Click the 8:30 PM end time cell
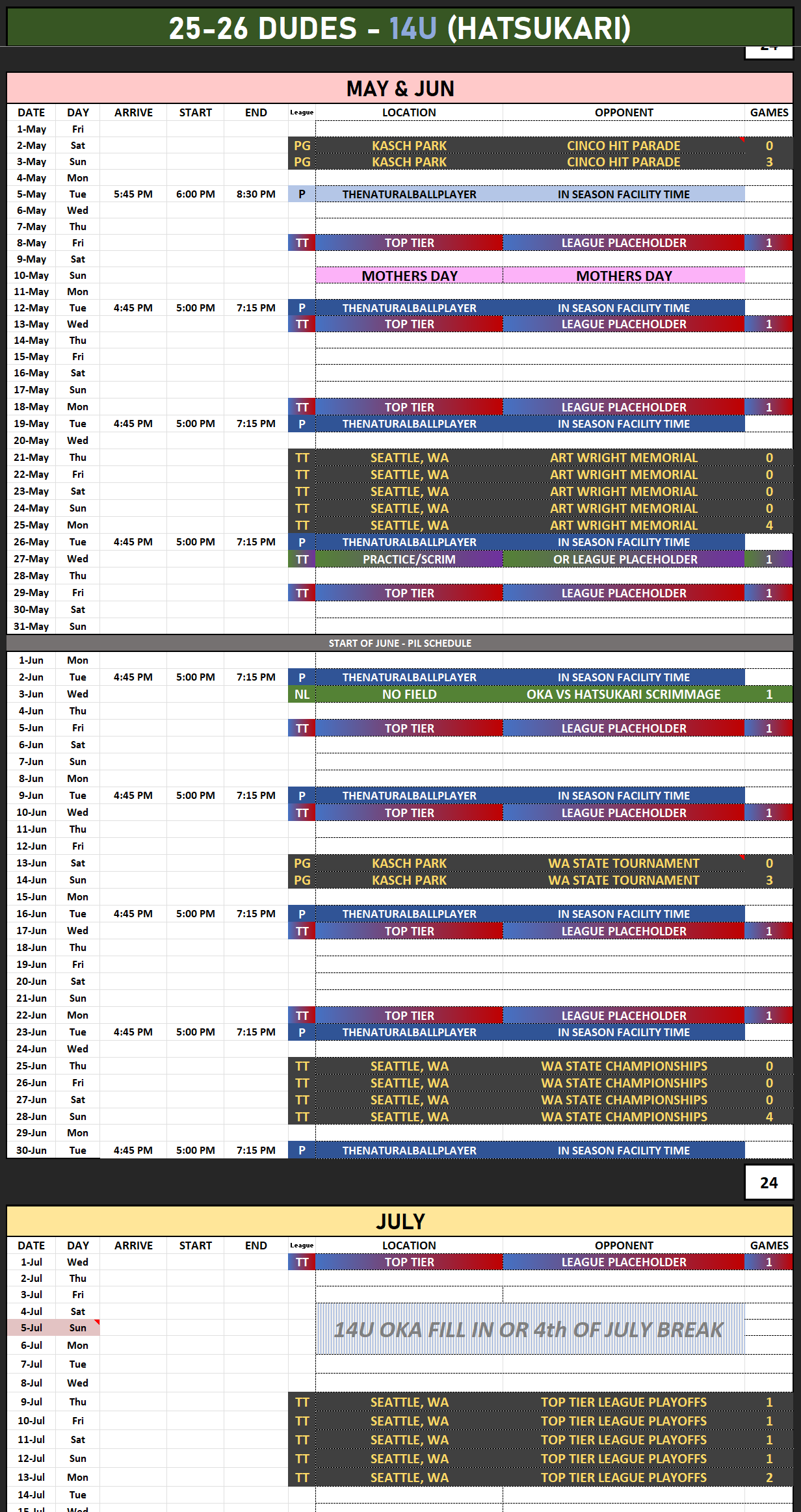The image size is (801, 1512). (x=256, y=194)
